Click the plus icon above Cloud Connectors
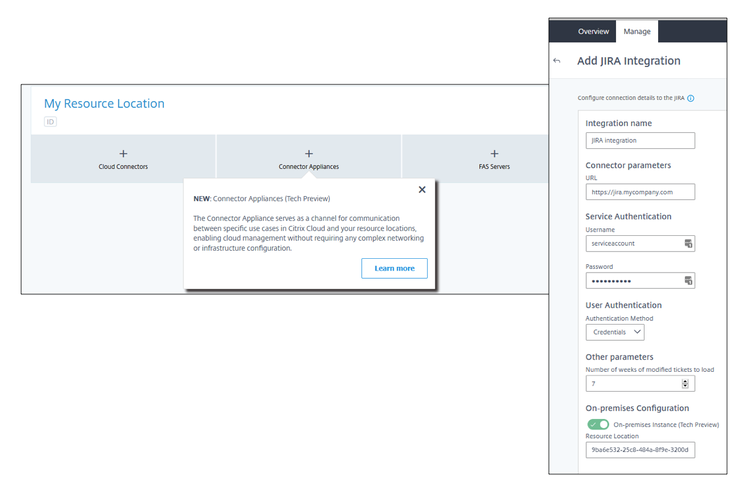 point(123,153)
